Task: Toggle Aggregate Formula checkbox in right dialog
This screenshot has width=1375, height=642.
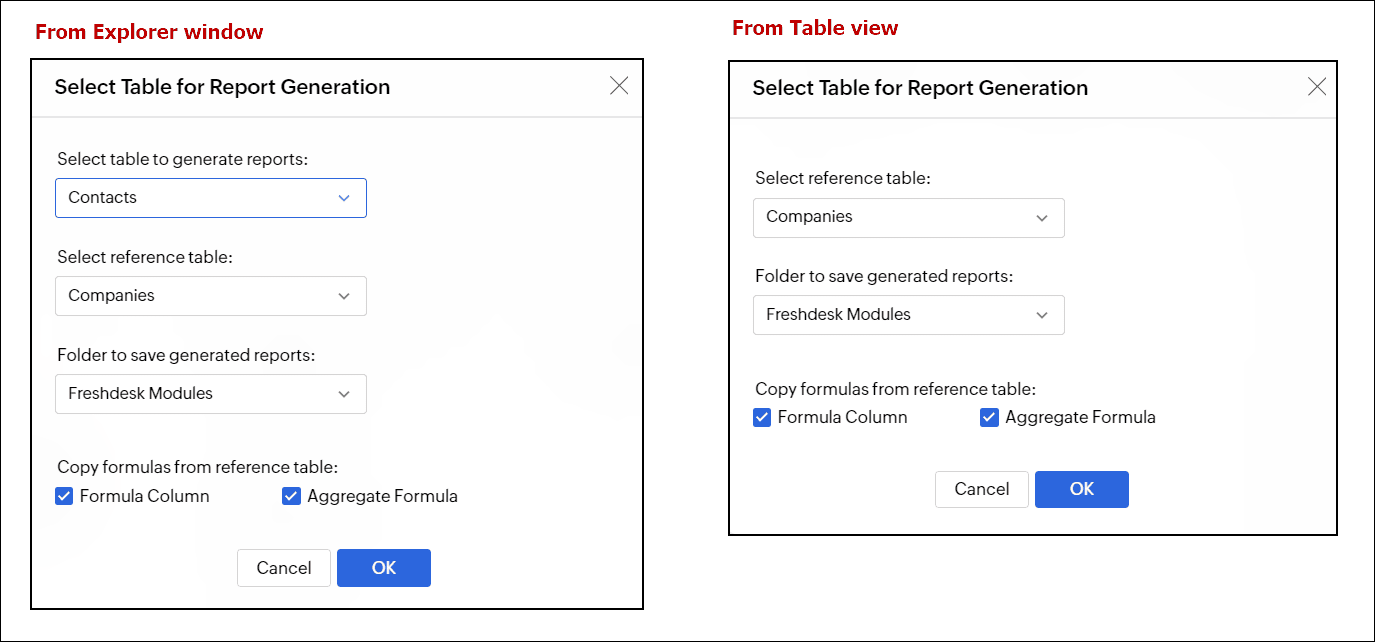Action: click(990, 418)
